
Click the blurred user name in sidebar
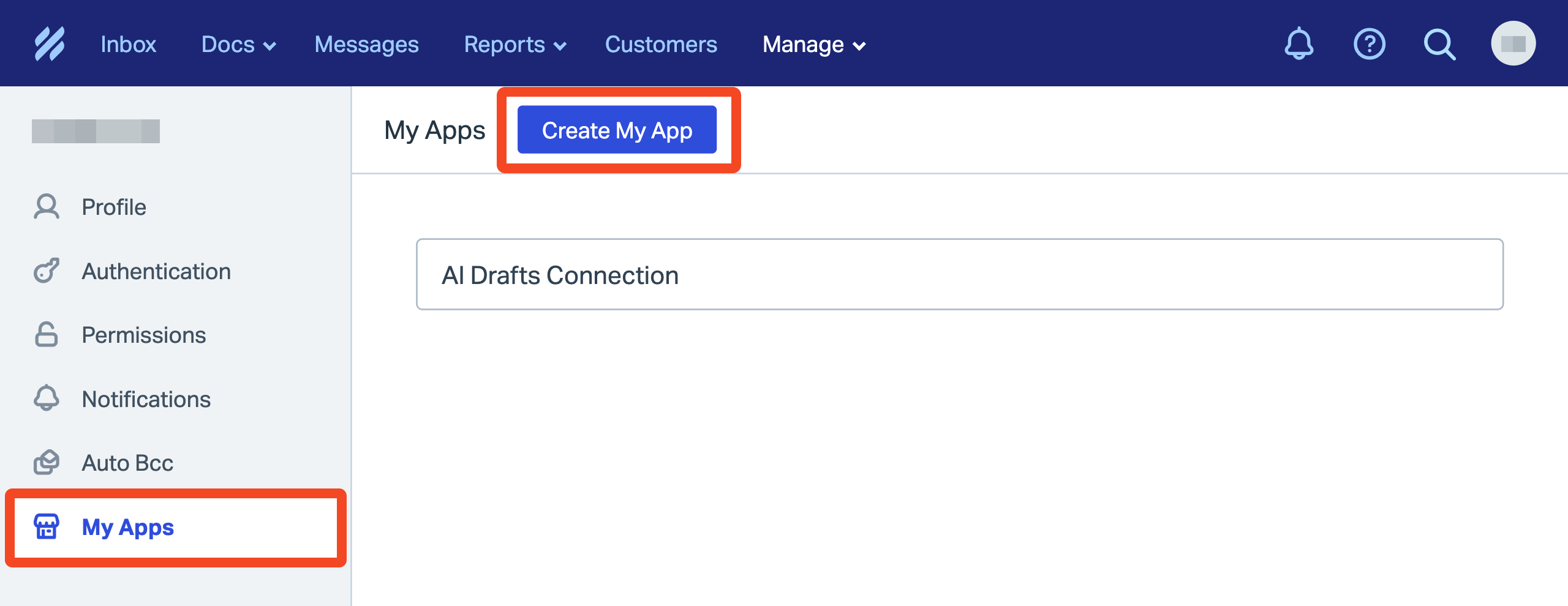pyautogui.click(x=96, y=131)
